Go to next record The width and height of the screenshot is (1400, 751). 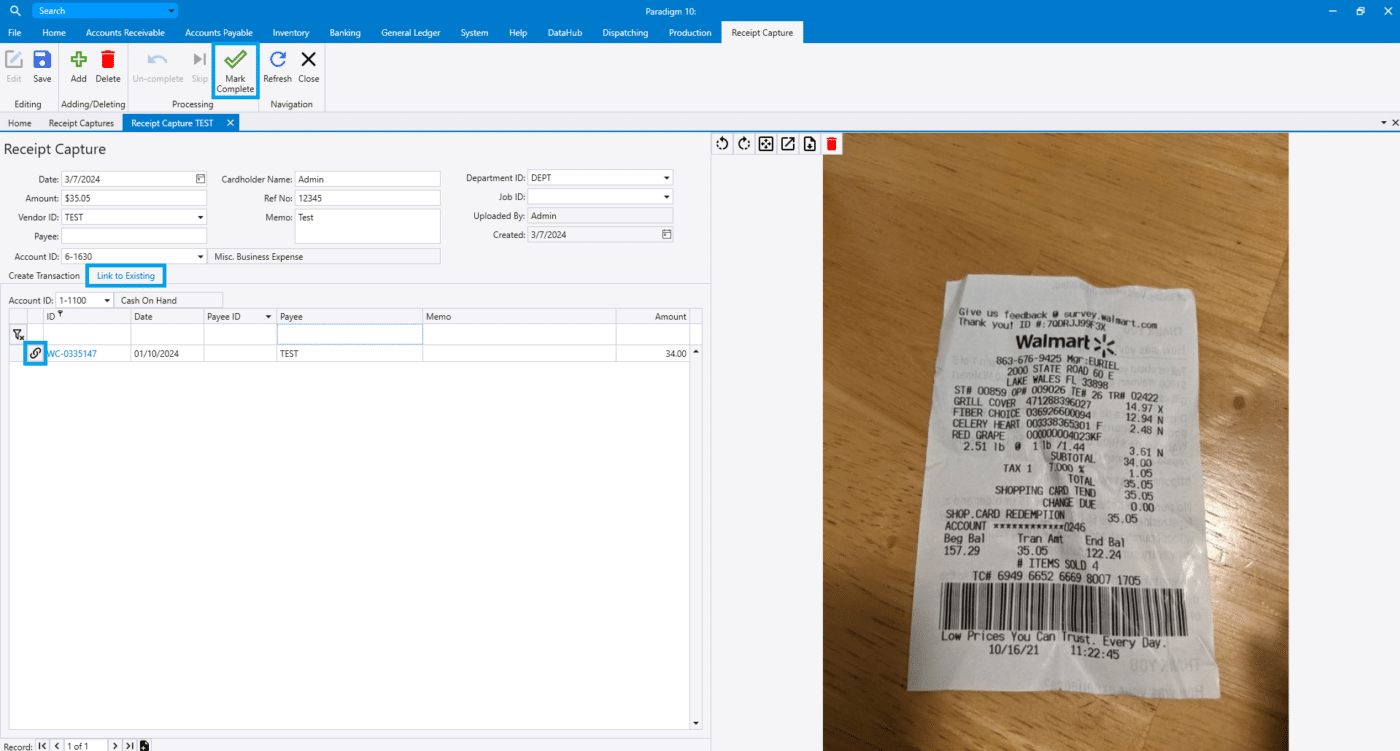[x=115, y=745]
